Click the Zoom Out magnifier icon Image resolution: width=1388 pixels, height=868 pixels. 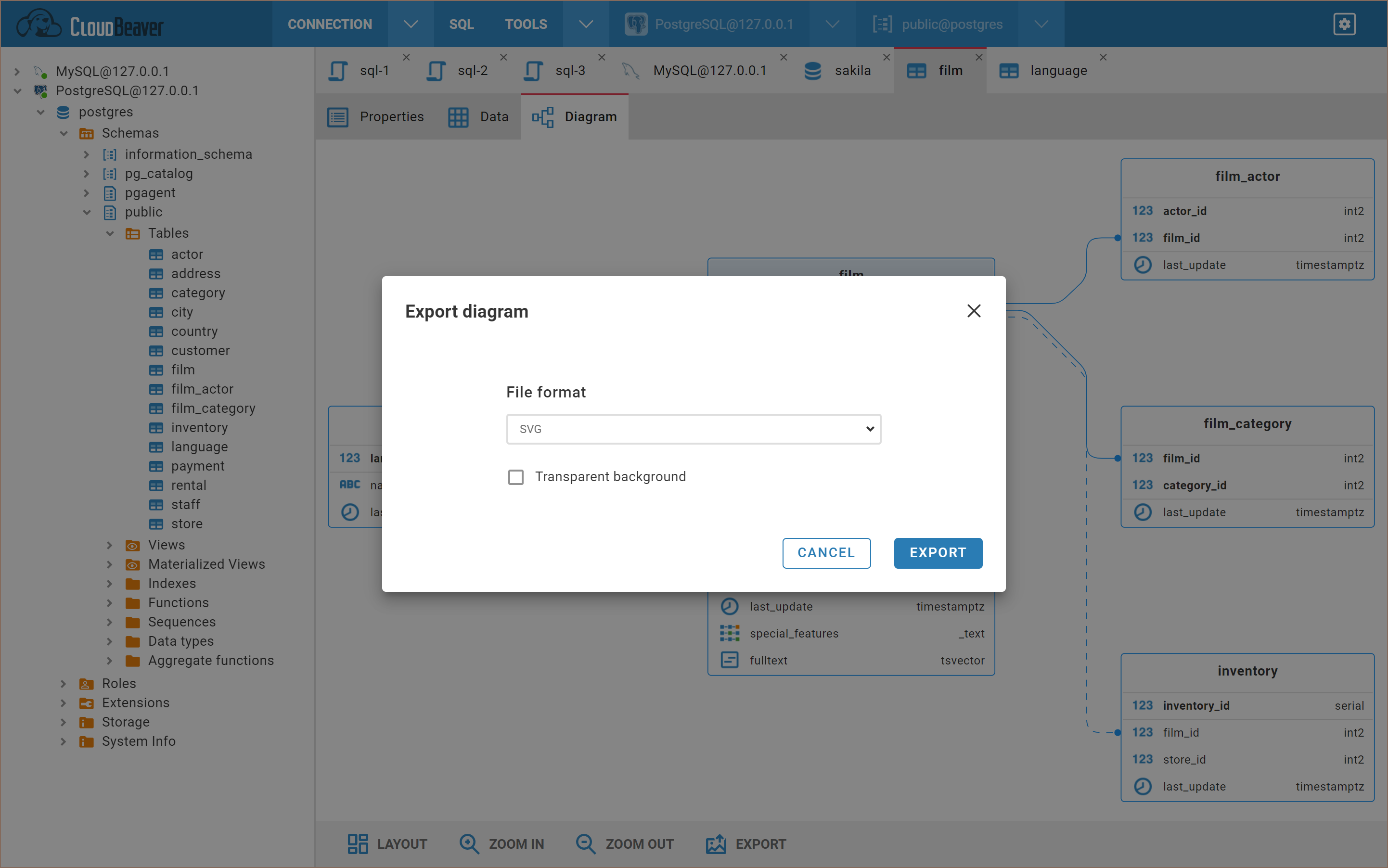(x=585, y=843)
